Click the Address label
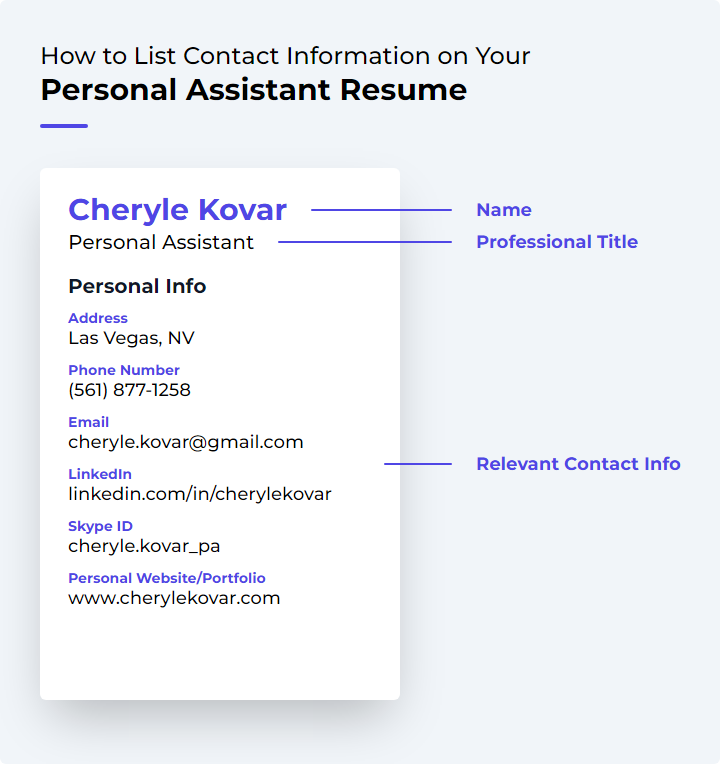Viewport: 720px width, 764px height. coord(98,318)
